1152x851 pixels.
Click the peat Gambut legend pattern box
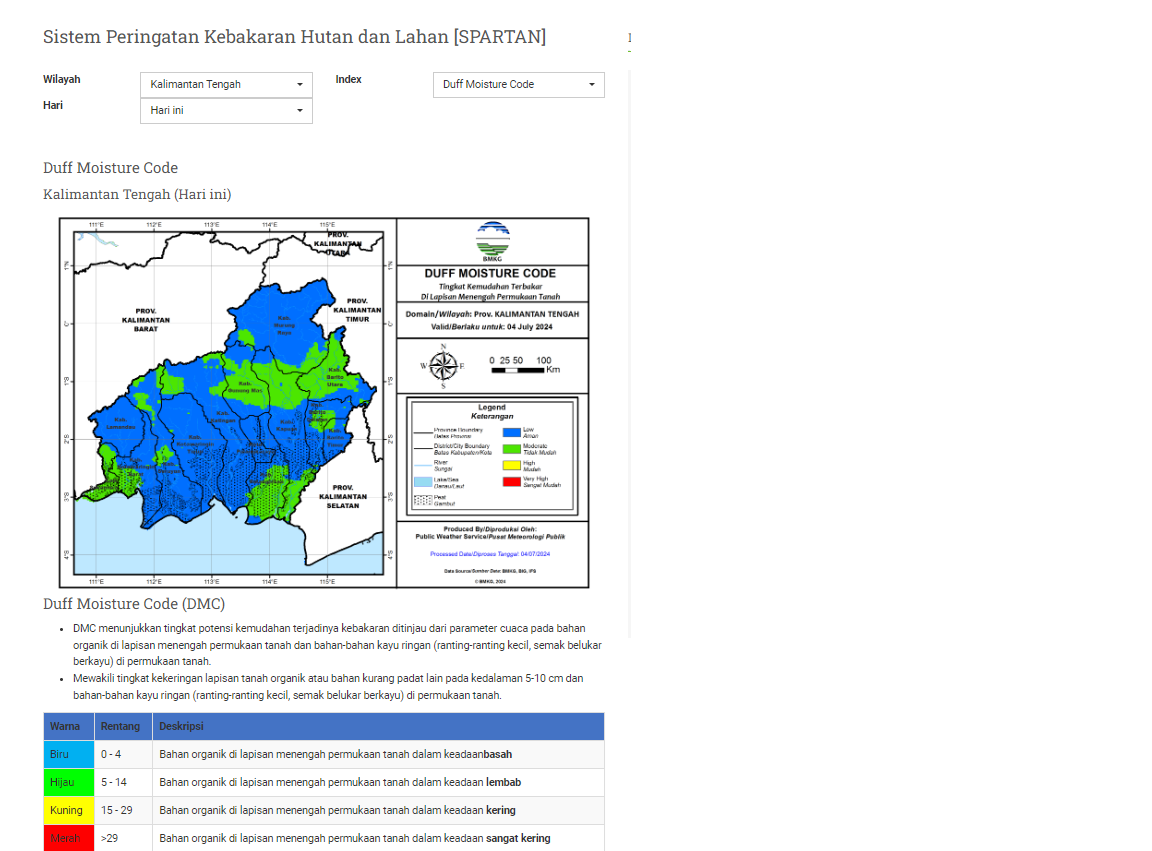pos(422,500)
